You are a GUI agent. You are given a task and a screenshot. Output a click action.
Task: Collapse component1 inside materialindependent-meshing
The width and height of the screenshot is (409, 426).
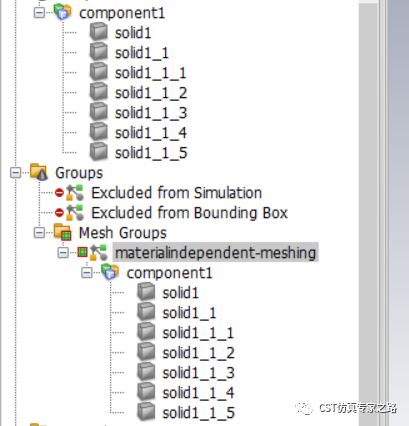[87, 273]
